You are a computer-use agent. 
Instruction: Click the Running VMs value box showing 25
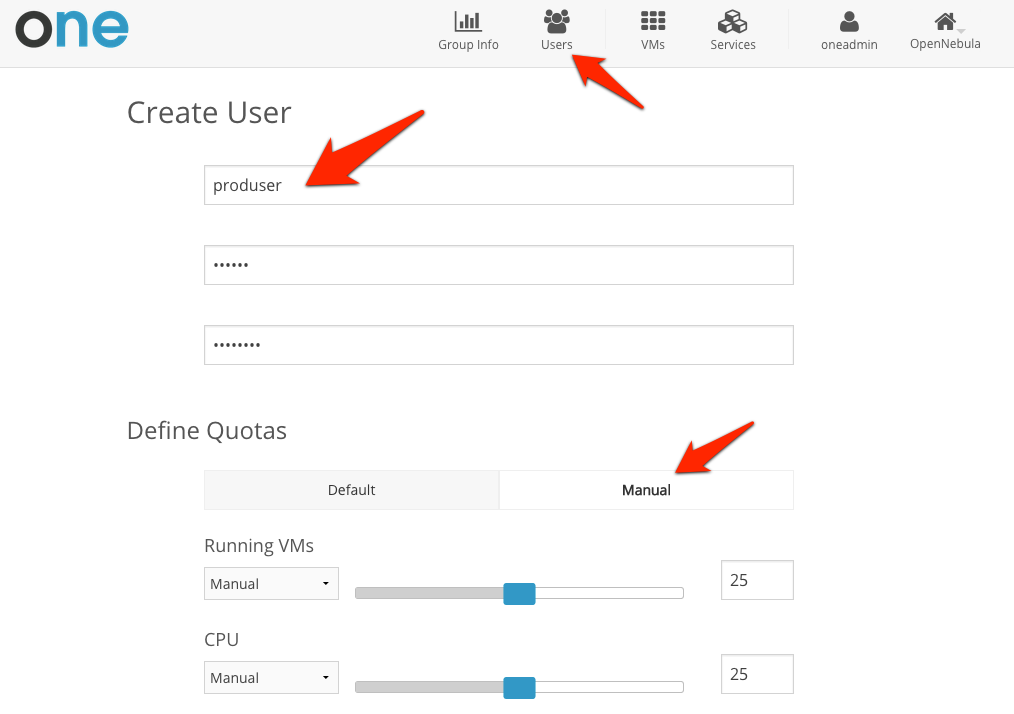pyautogui.click(x=757, y=580)
